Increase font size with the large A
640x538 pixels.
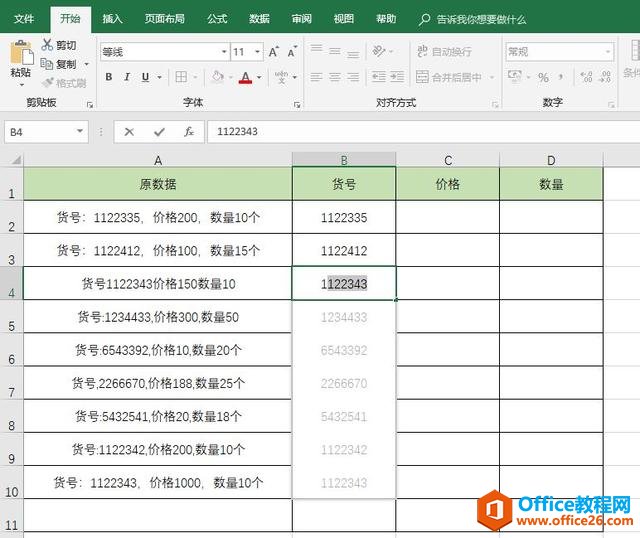273,52
